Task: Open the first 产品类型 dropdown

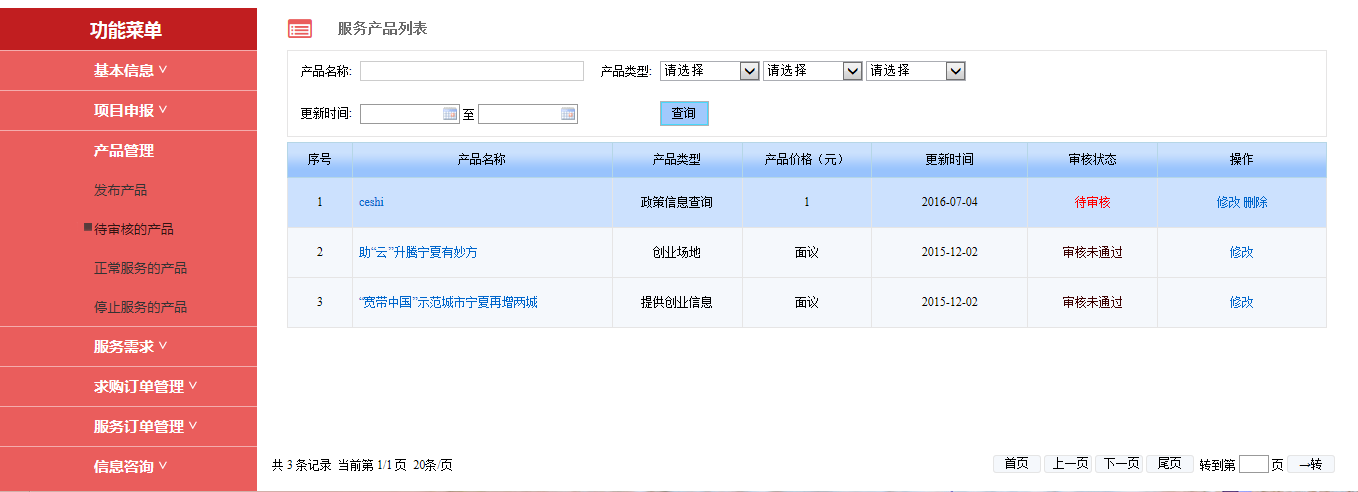Action: tap(709, 71)
